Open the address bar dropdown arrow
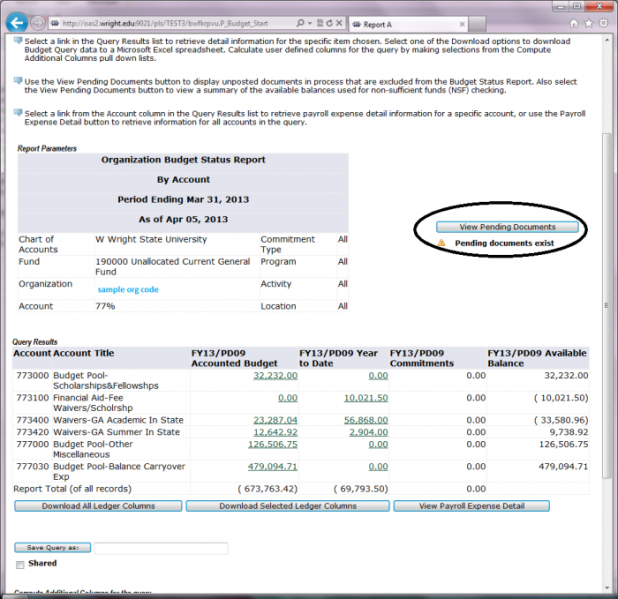The width and height of the screenshot is (618, 599). pyautogui.click(x=310, y=23)
